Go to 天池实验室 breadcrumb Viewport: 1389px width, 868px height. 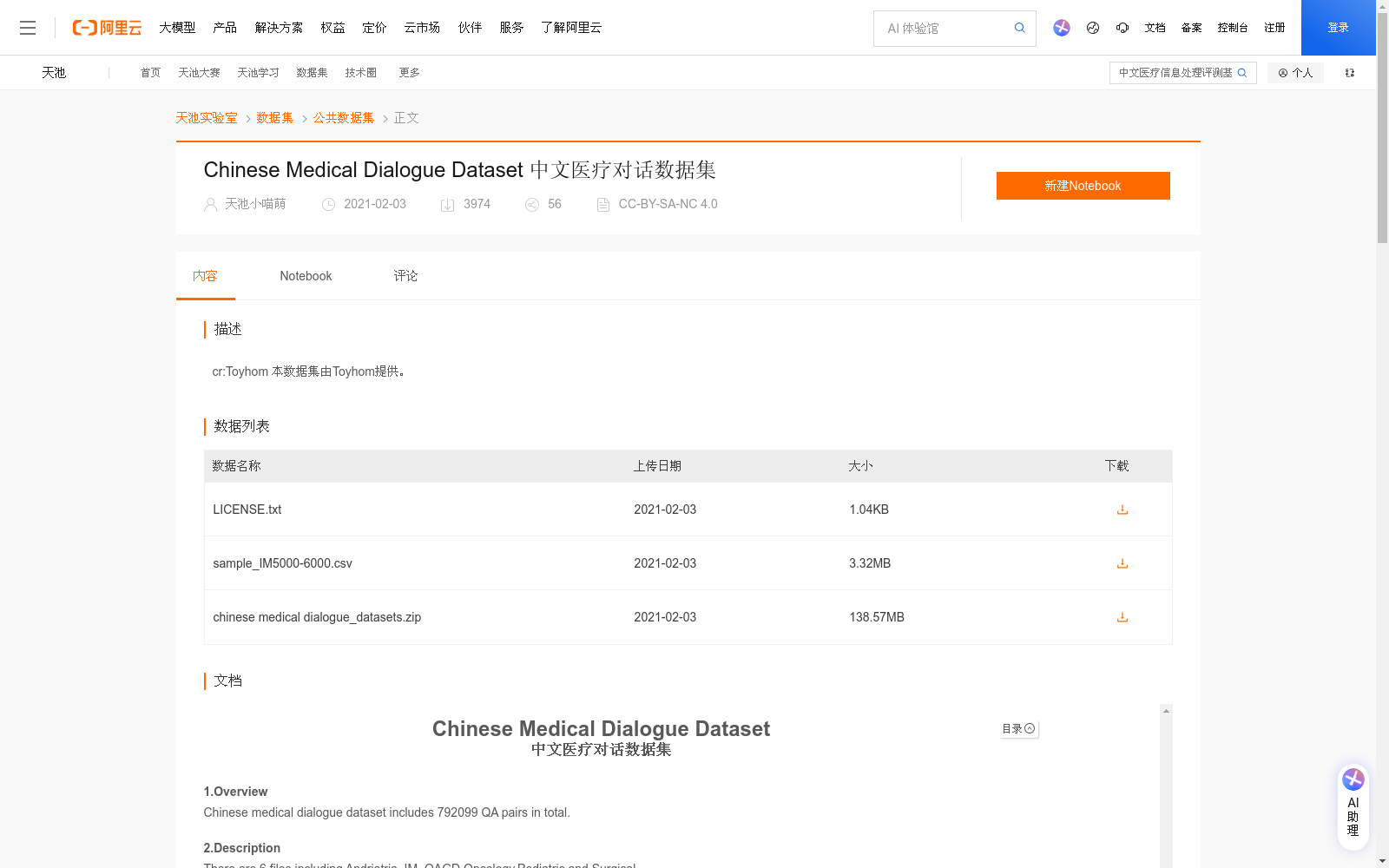click(207, 118)
